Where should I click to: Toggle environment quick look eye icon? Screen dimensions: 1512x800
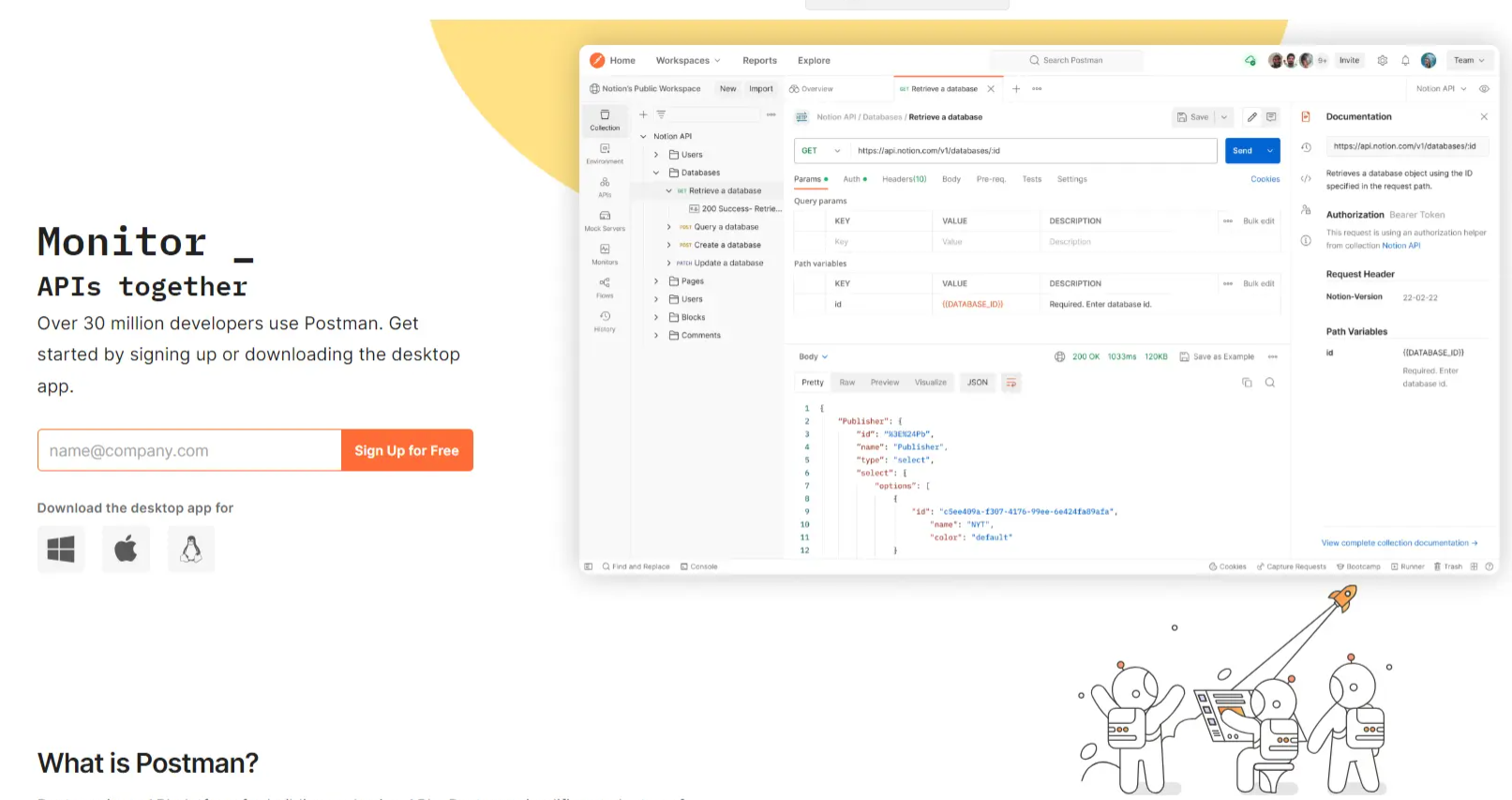click(x=1484, y=89)
